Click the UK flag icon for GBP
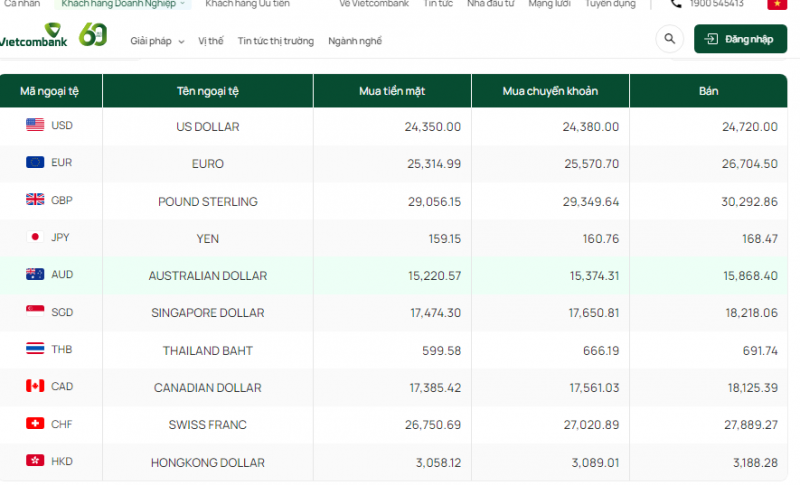This screenshot has width=800, height=485. [35, 199]
